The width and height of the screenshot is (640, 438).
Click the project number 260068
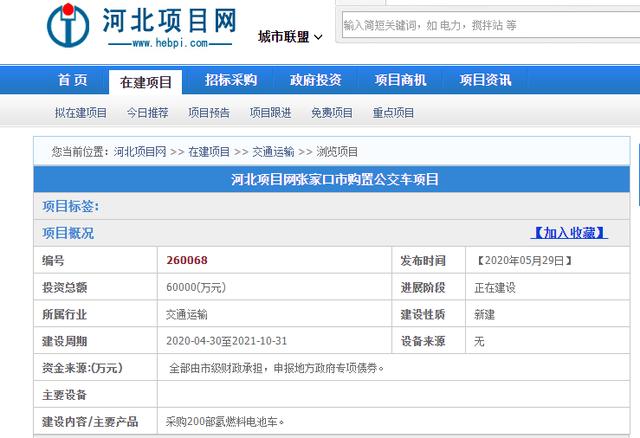pyautogui.click(x=187, y=260)
